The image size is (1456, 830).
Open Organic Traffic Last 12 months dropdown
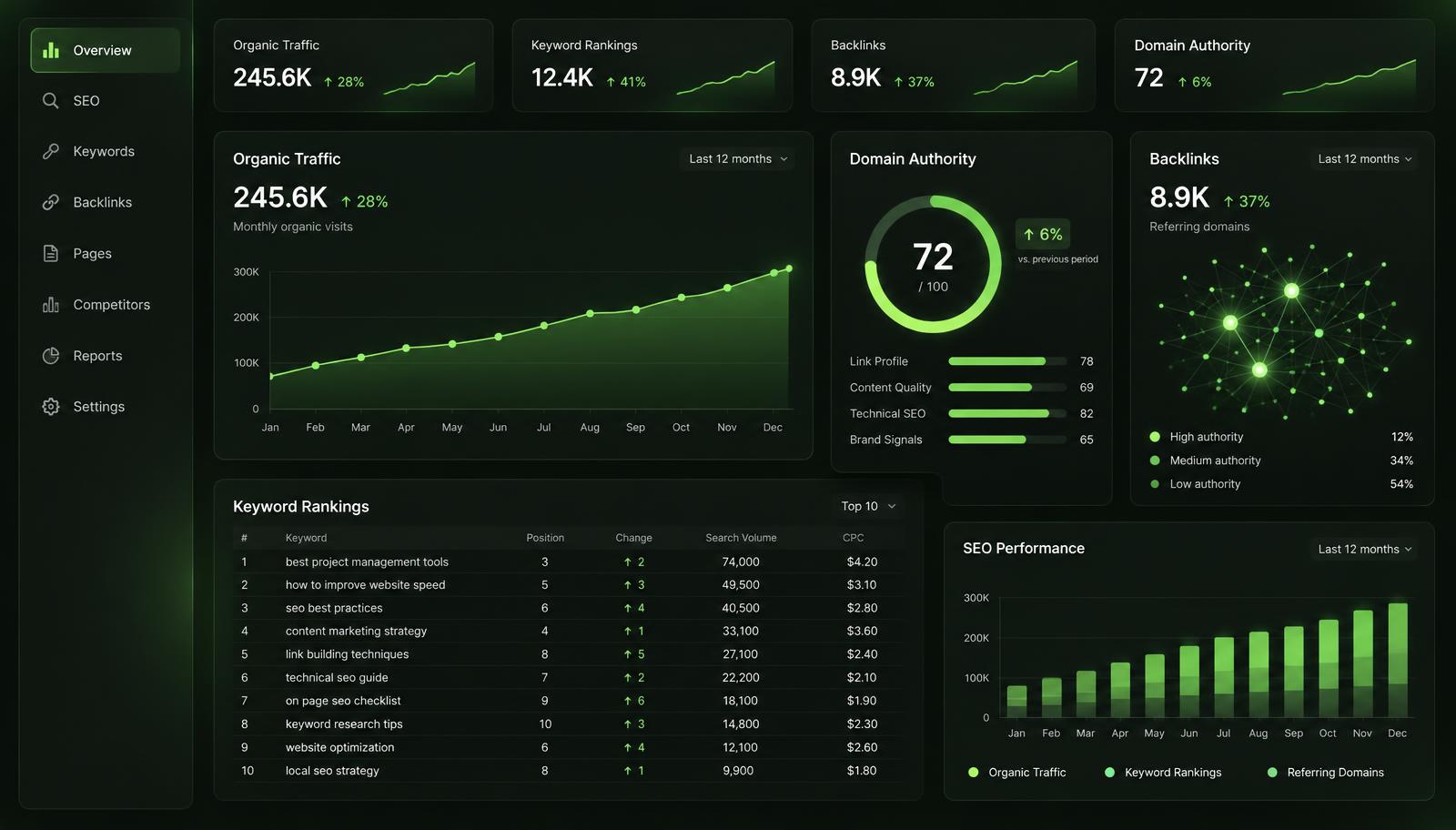click(737, 158)
